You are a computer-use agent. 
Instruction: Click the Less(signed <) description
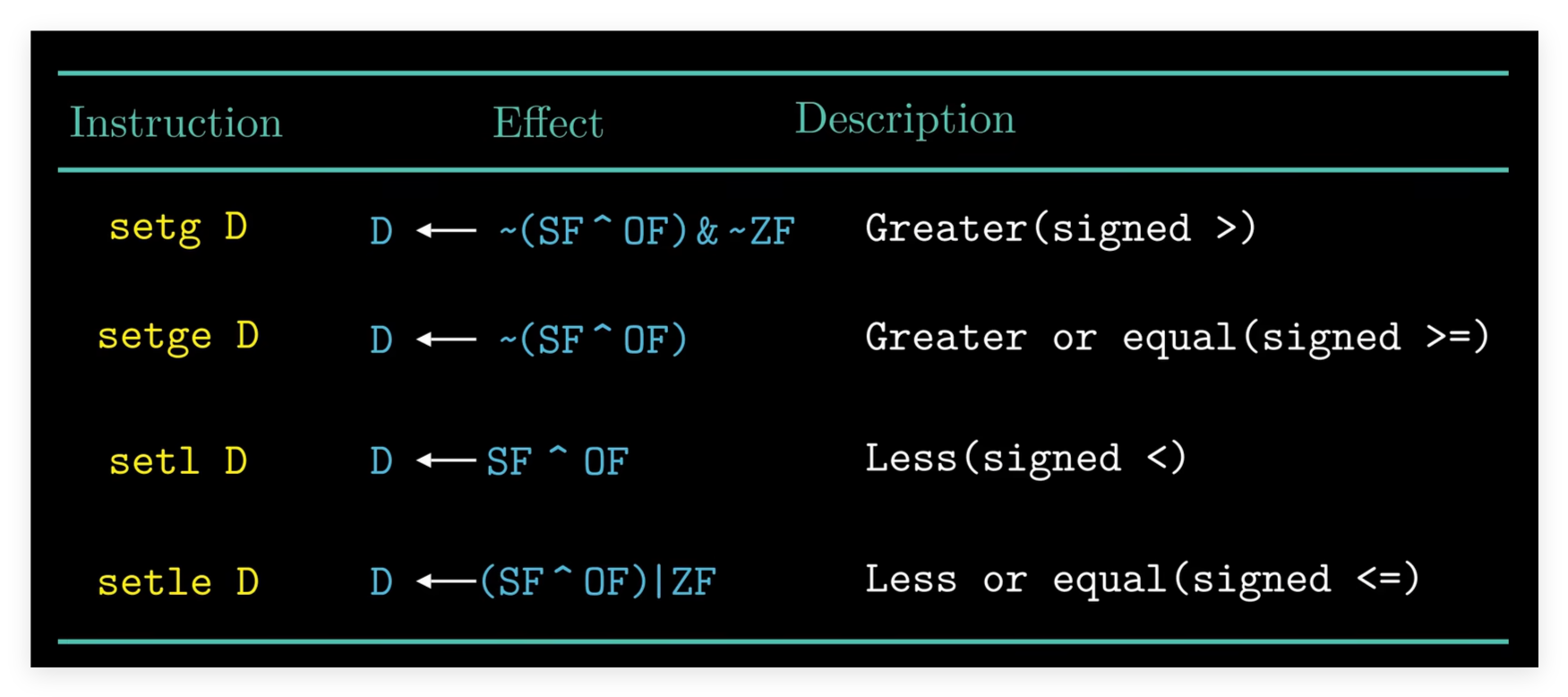click(1026, 459)
